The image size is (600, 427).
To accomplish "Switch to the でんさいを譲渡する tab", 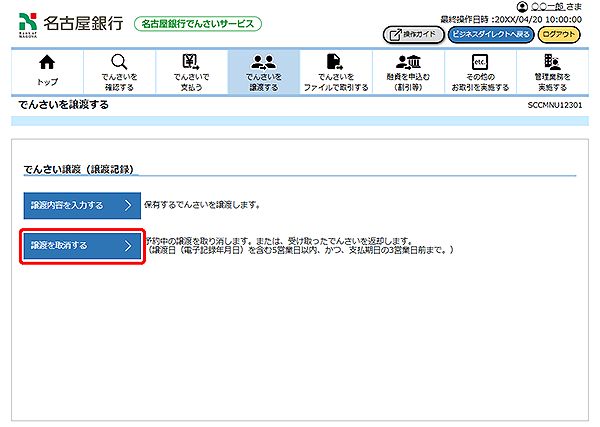I will point(263,71).
